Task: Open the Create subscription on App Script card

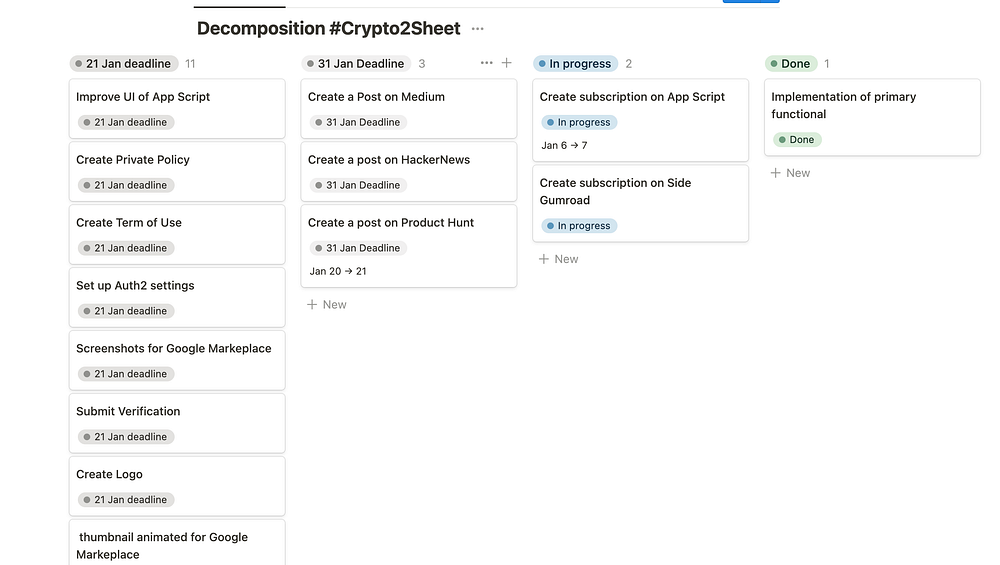Action: click(632, 97)
